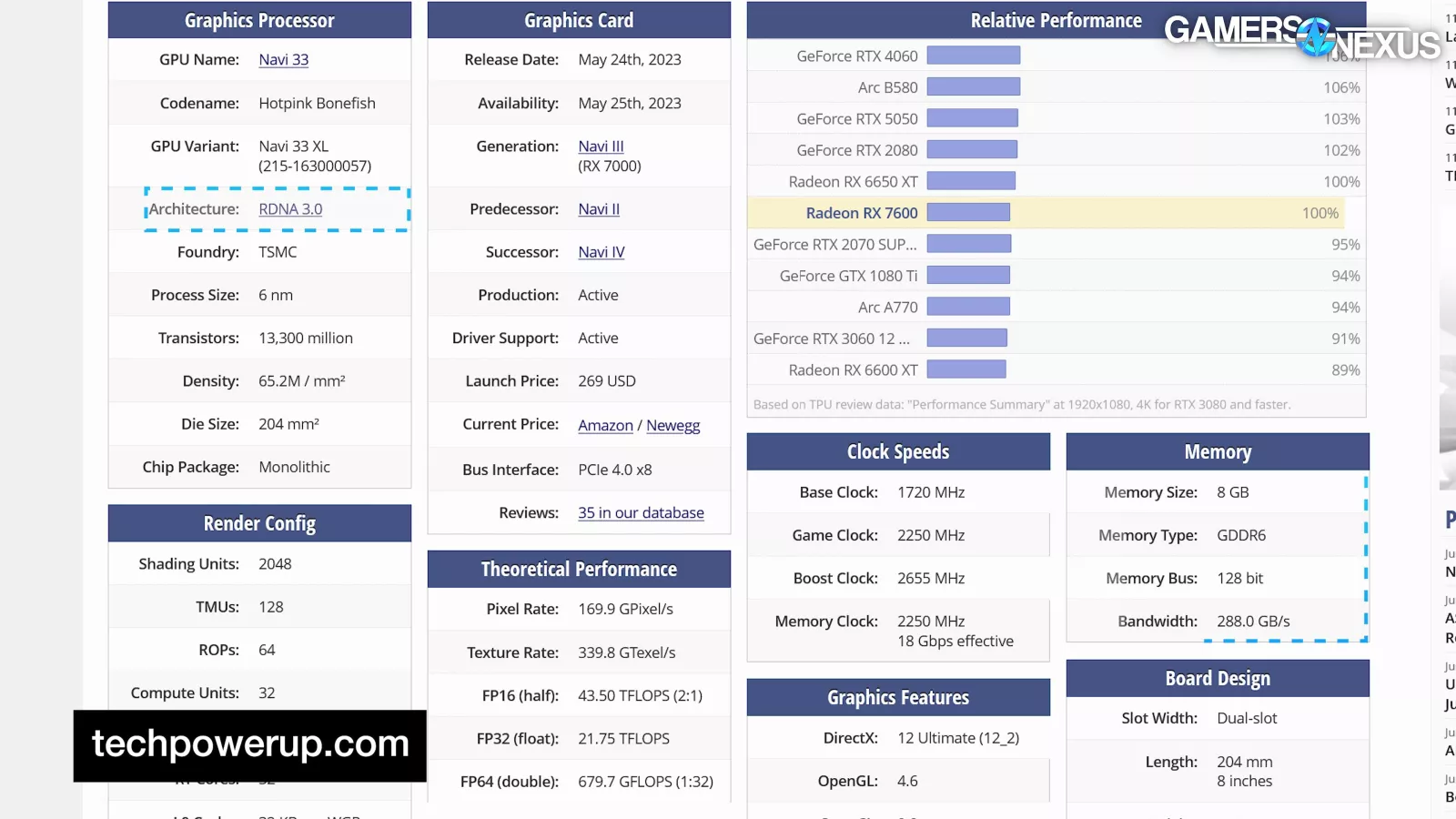Screen dimensions: 1456x819
Task: Click the foundry value 'TSMC'
Action: pyautogui.click(x=278, y=252)
